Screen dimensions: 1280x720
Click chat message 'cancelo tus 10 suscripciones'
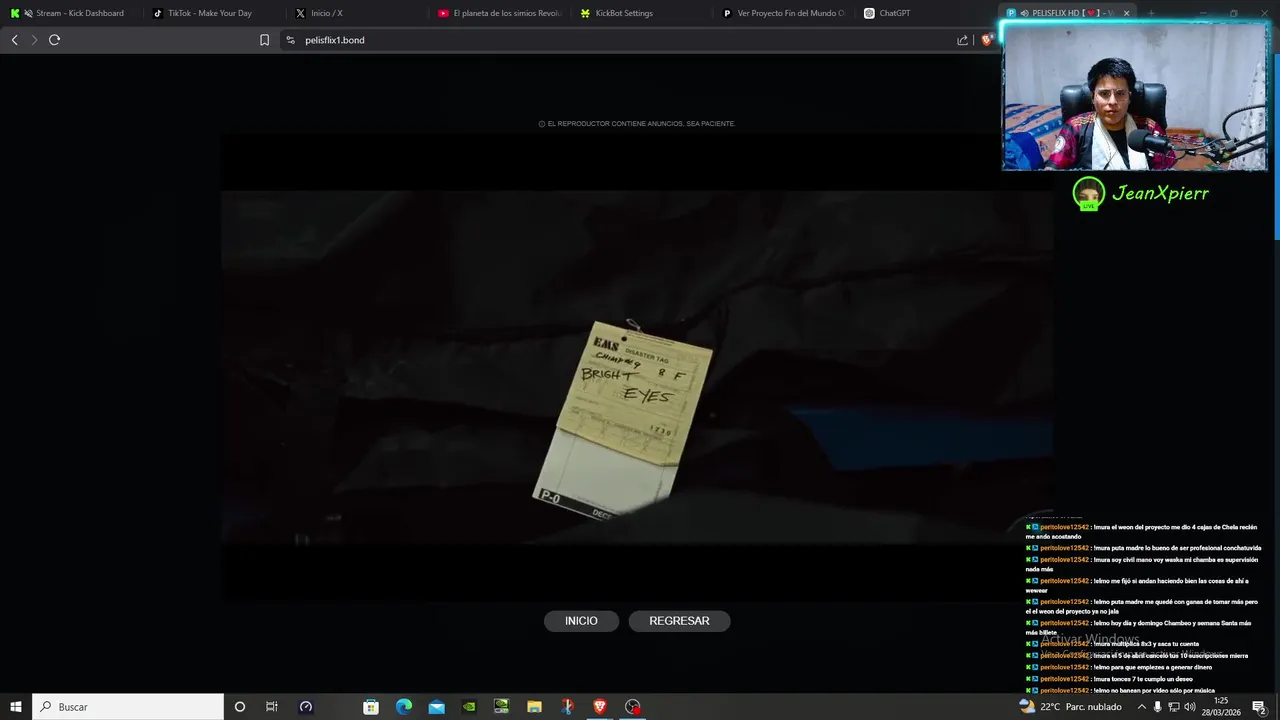tap(1137, 656)
